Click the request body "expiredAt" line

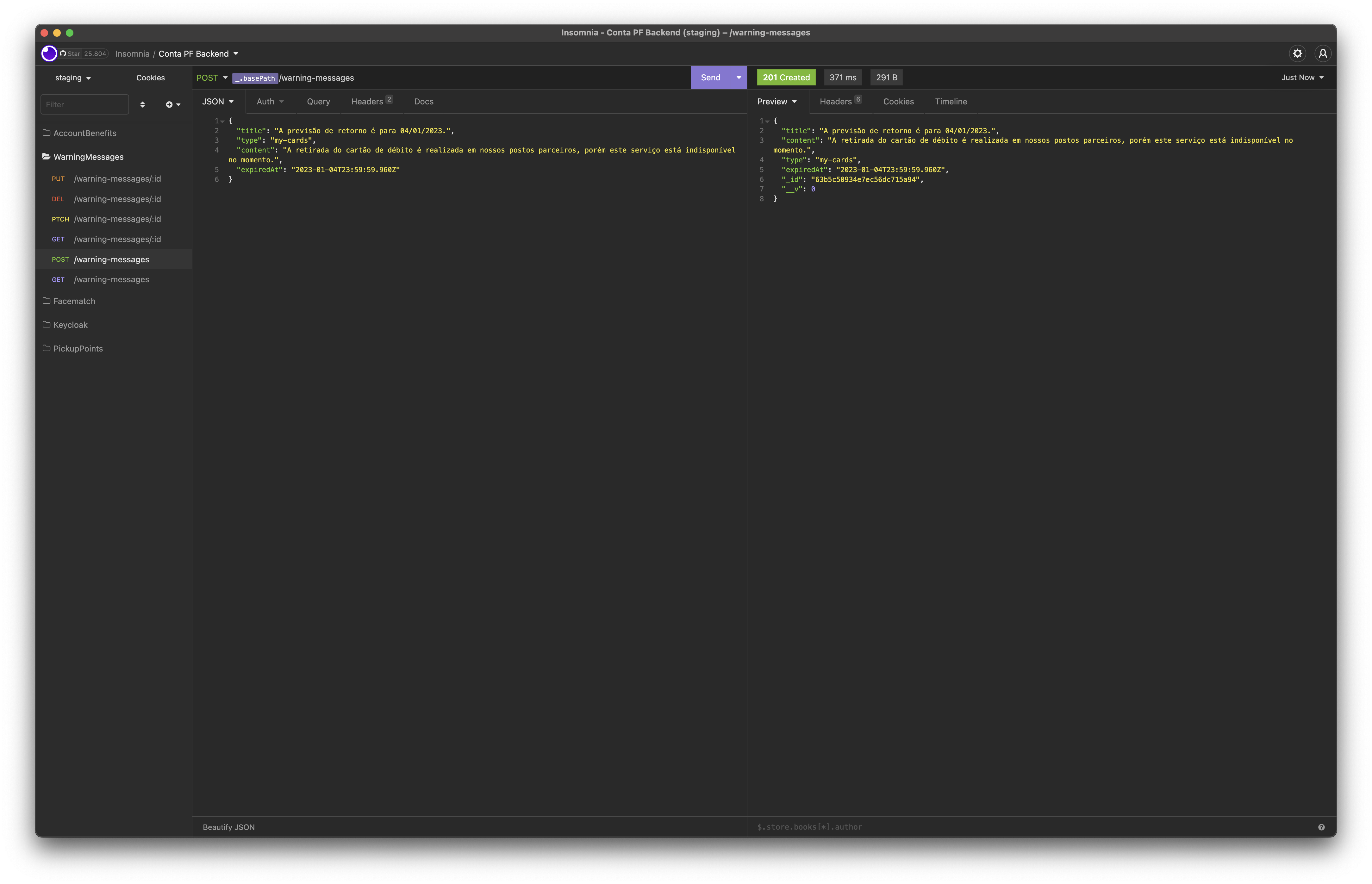click(x=318, y=170)
